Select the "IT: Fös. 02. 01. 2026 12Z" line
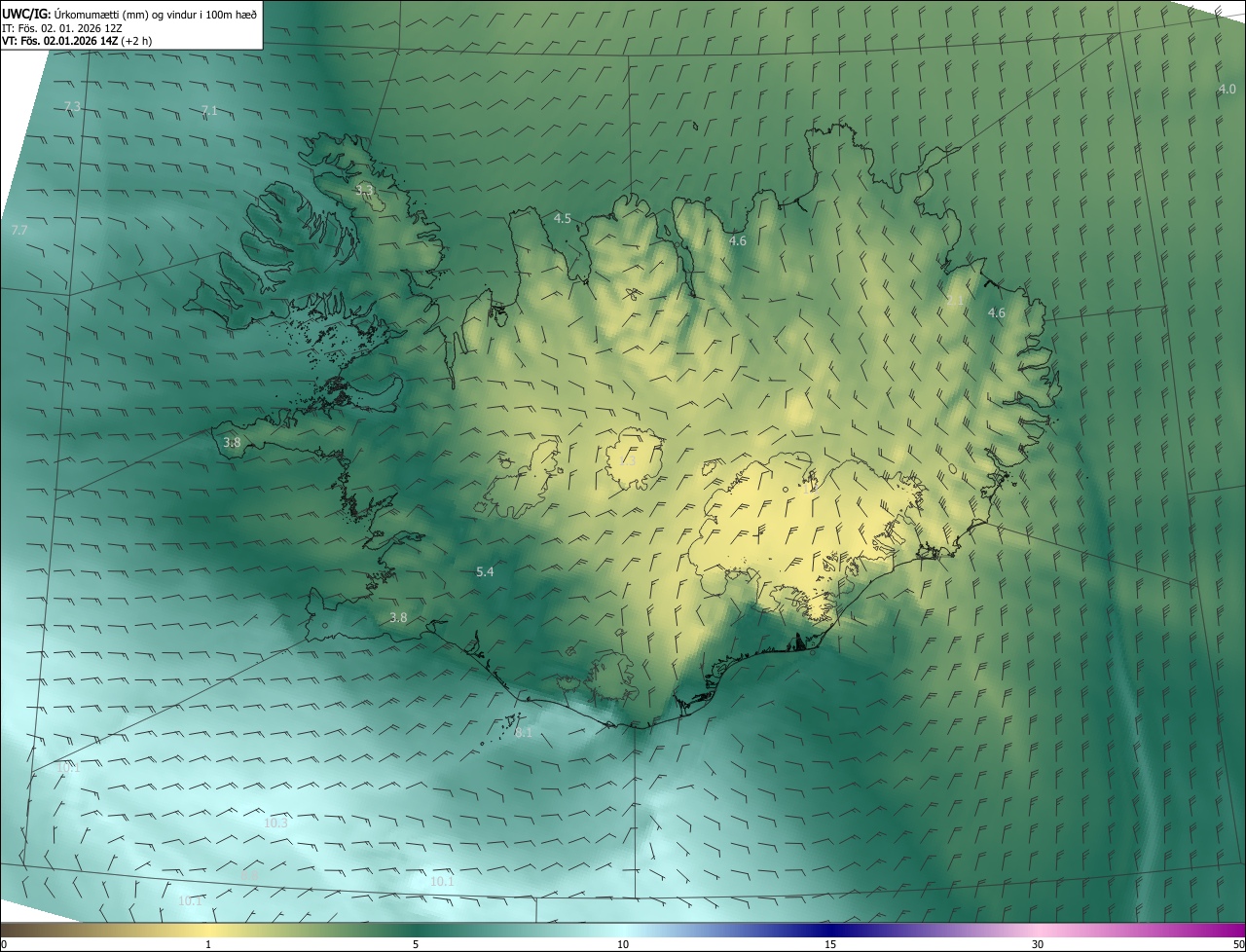This screenshot has width=1246, height=952. tap(61, 28)
